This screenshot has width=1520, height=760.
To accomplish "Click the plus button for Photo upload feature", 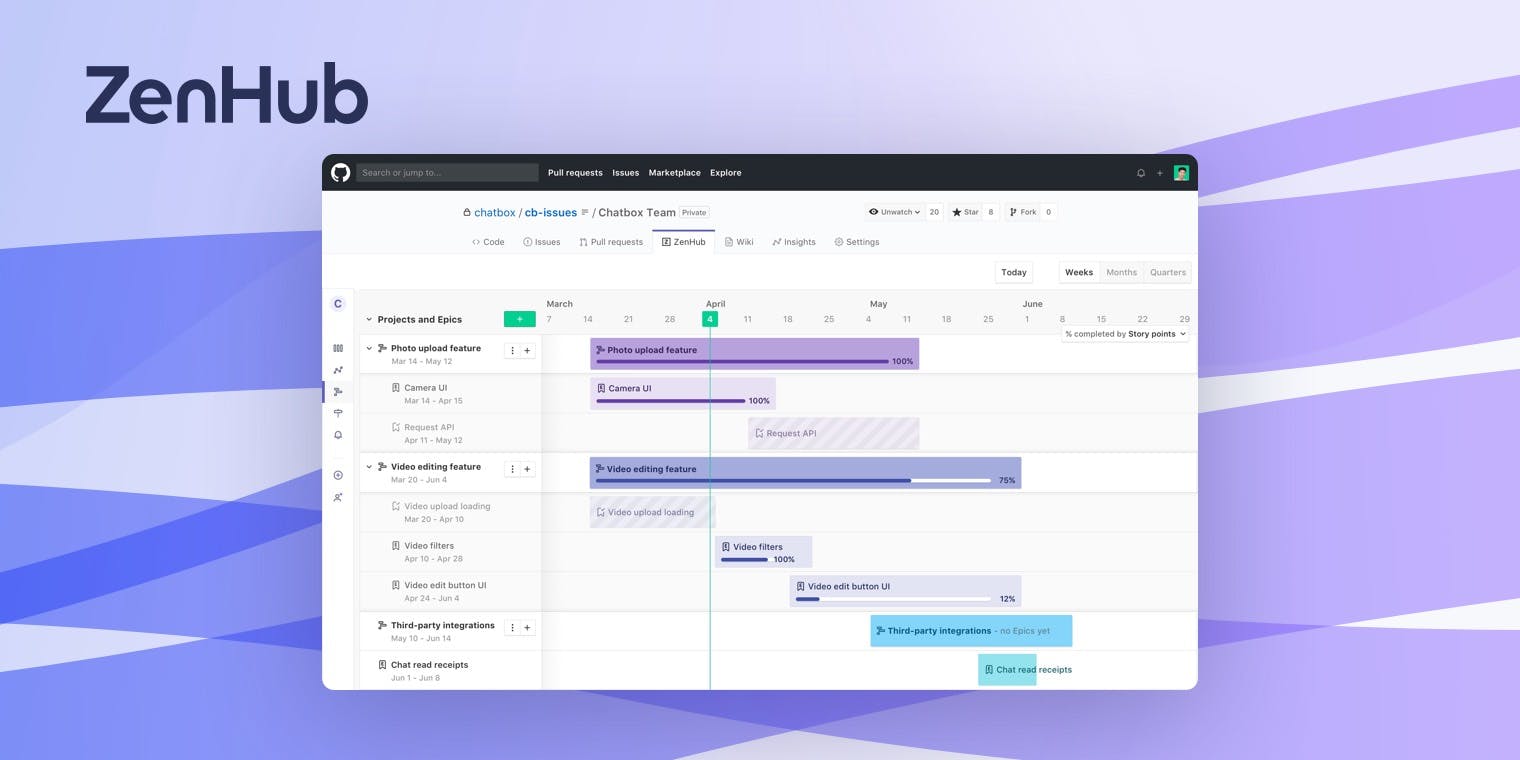I will tap(528, 351).
